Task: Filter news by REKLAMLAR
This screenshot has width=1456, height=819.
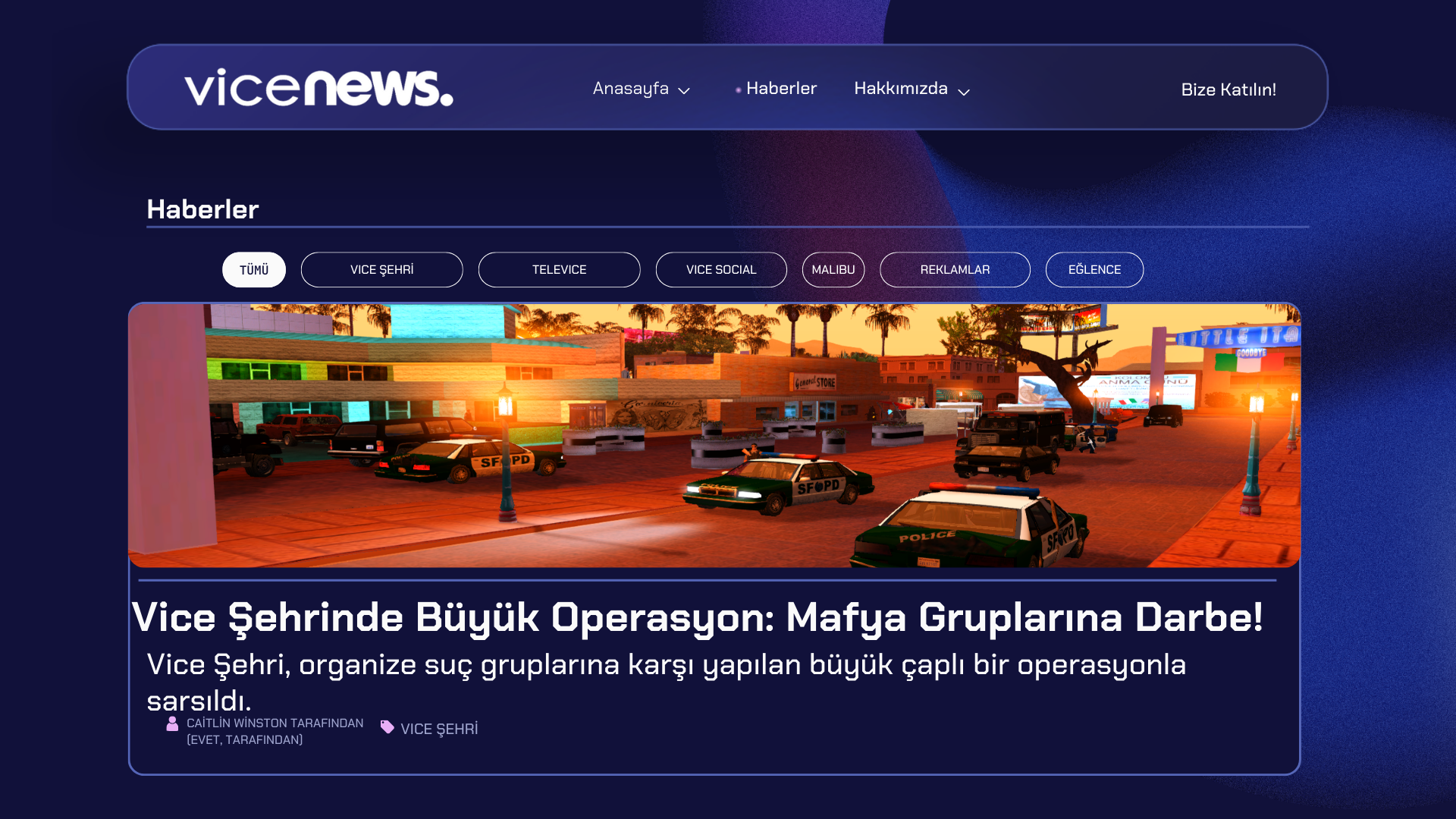Action: pyautogui.click(x=955, y=270)
